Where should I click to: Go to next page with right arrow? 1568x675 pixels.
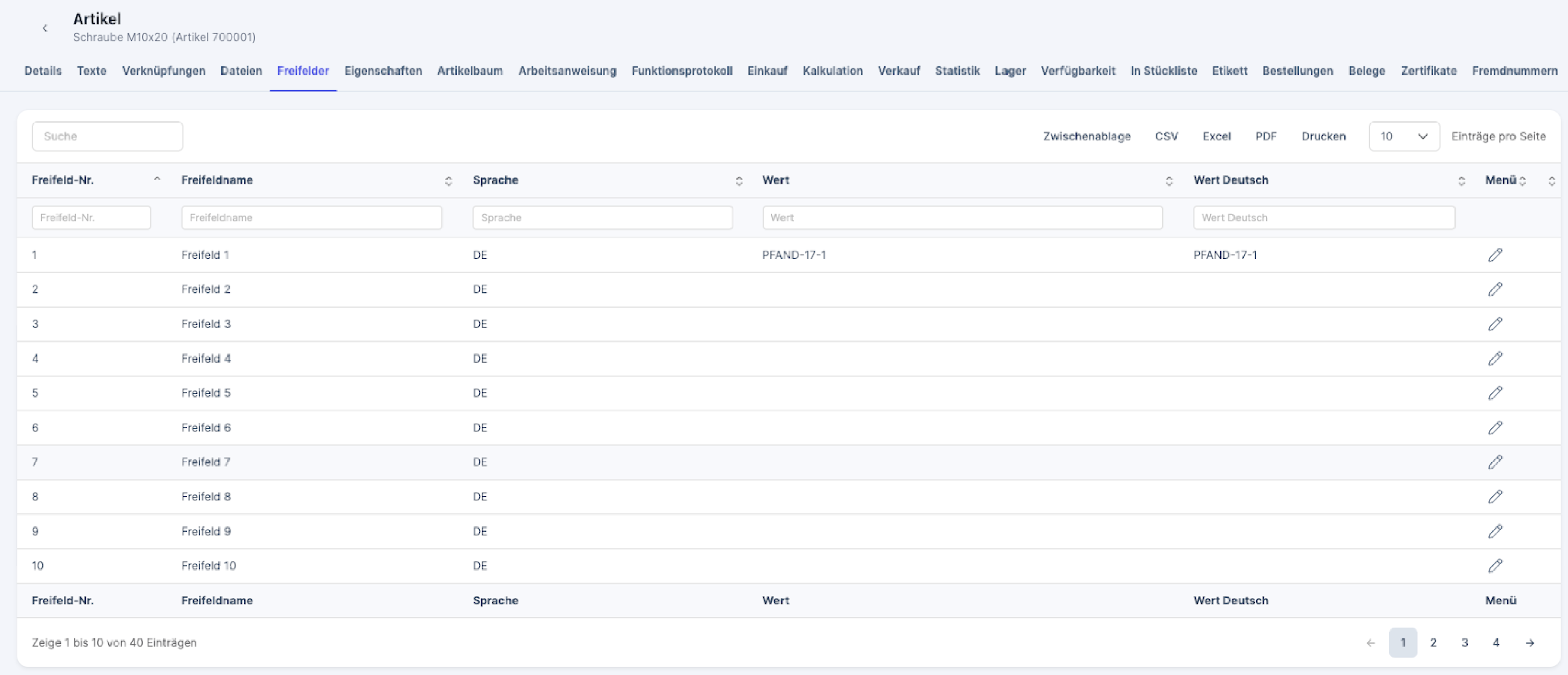click(x=1529, y=643)
